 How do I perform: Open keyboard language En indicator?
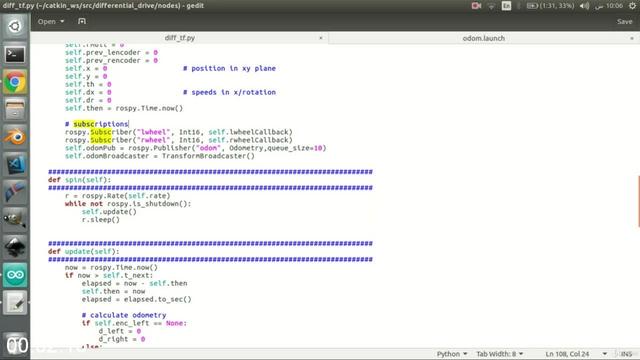tap(506, 6)
